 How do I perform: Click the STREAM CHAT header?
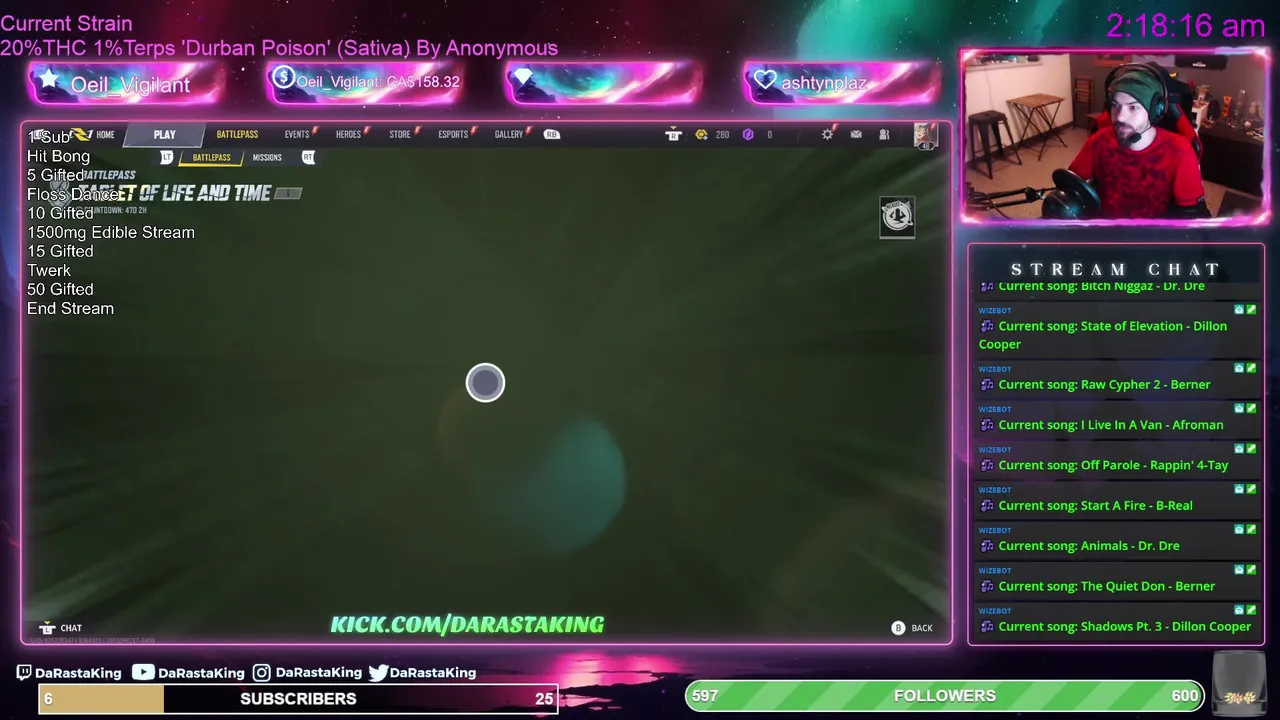click(x=1116, y=269)
